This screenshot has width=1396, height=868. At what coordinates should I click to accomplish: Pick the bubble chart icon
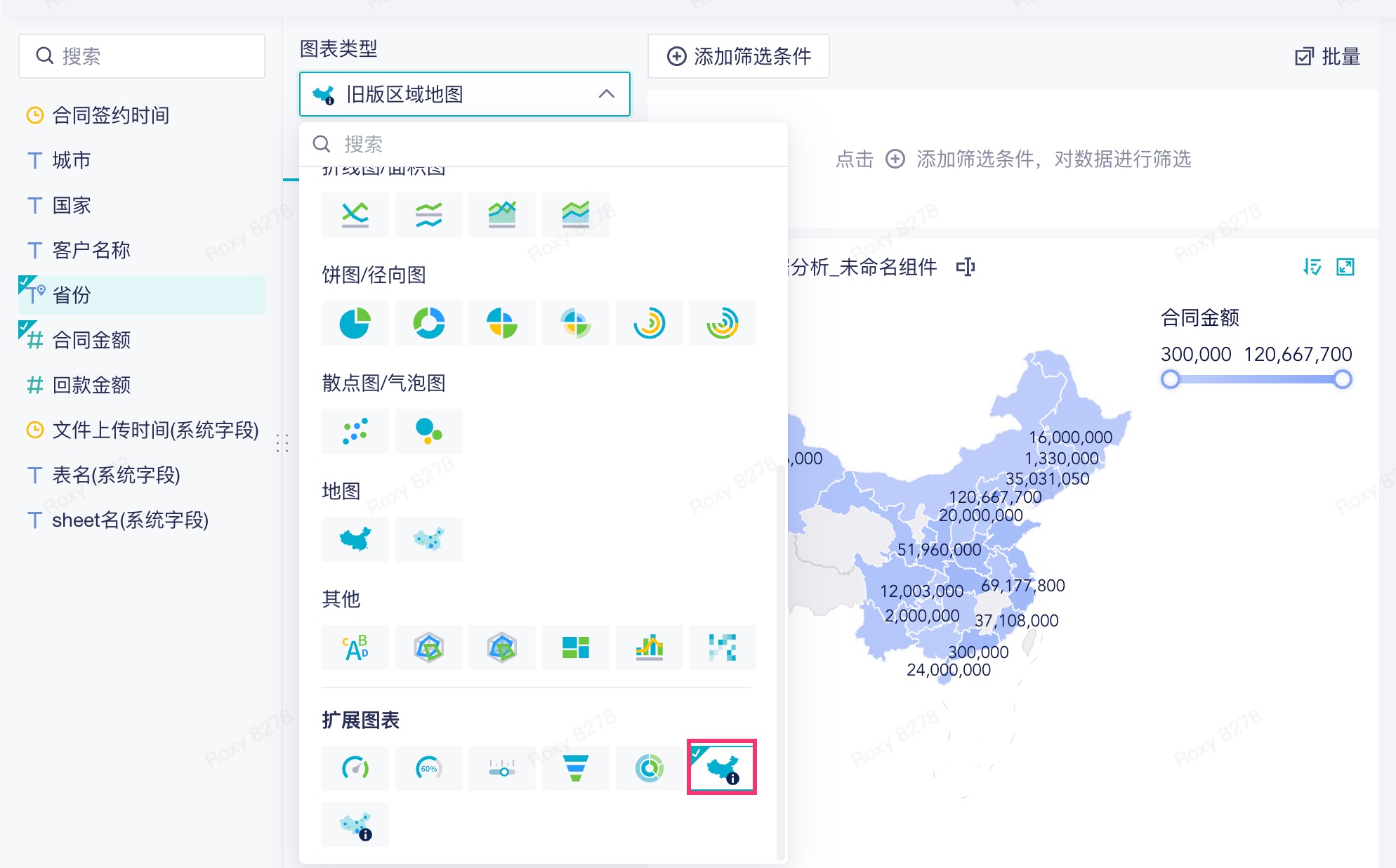click(x=428, y=431)
